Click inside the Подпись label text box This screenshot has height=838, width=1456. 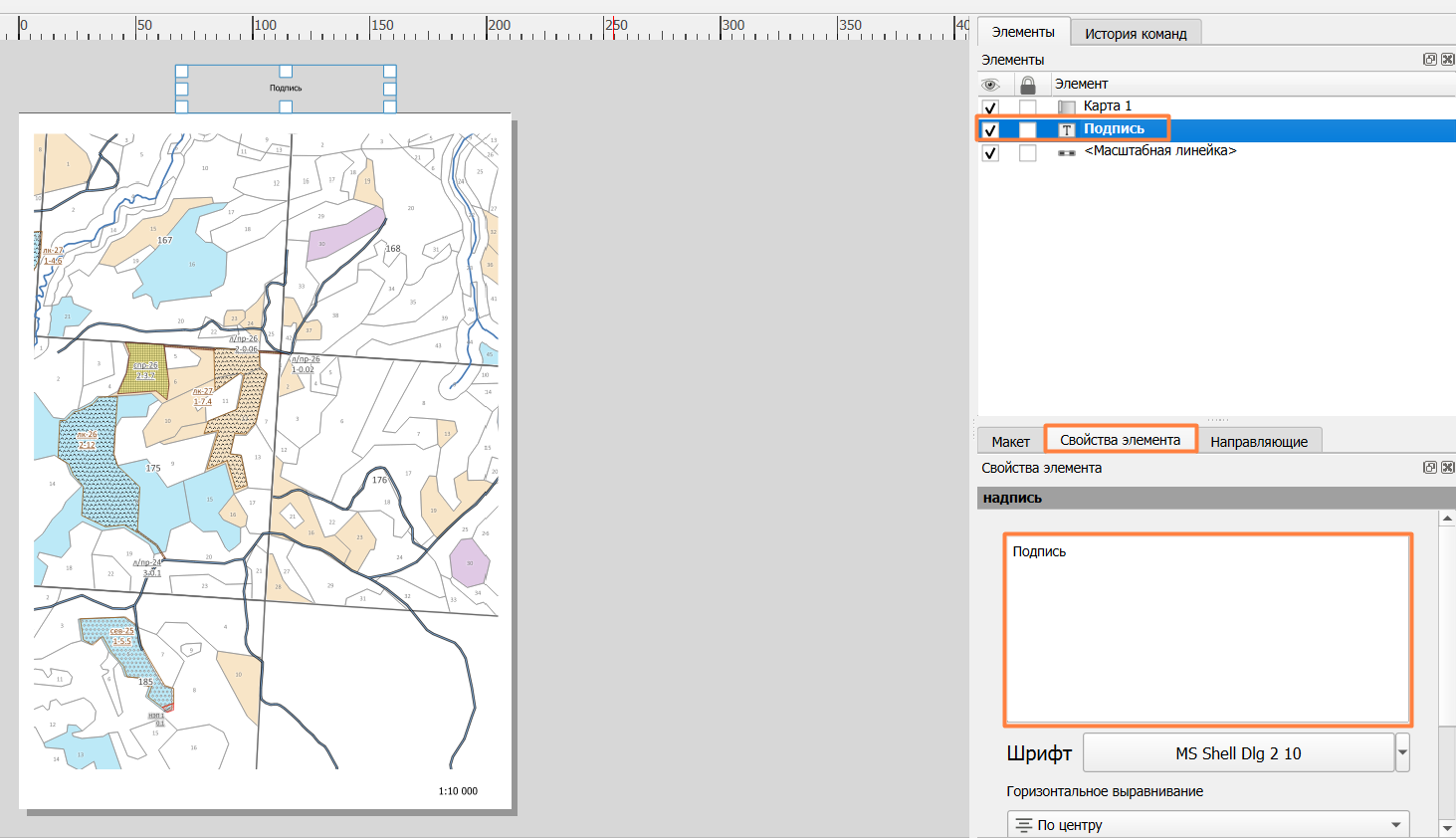(1208, 629)
